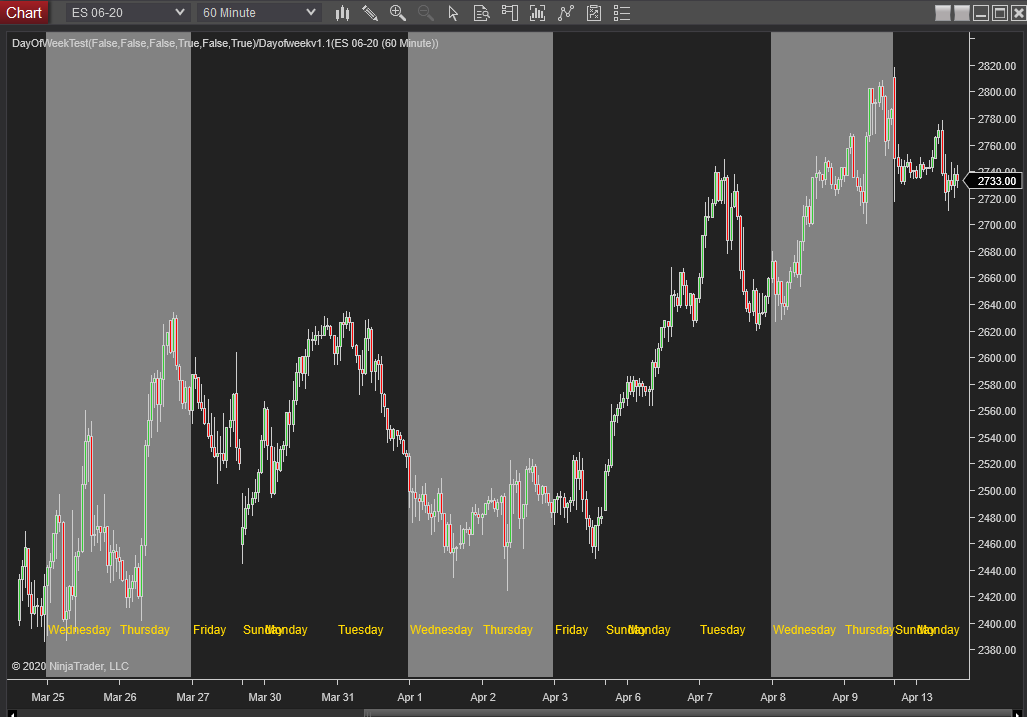
Task: Click the DayOfWeekTest indicator label text
Action: tap(225, 43)
